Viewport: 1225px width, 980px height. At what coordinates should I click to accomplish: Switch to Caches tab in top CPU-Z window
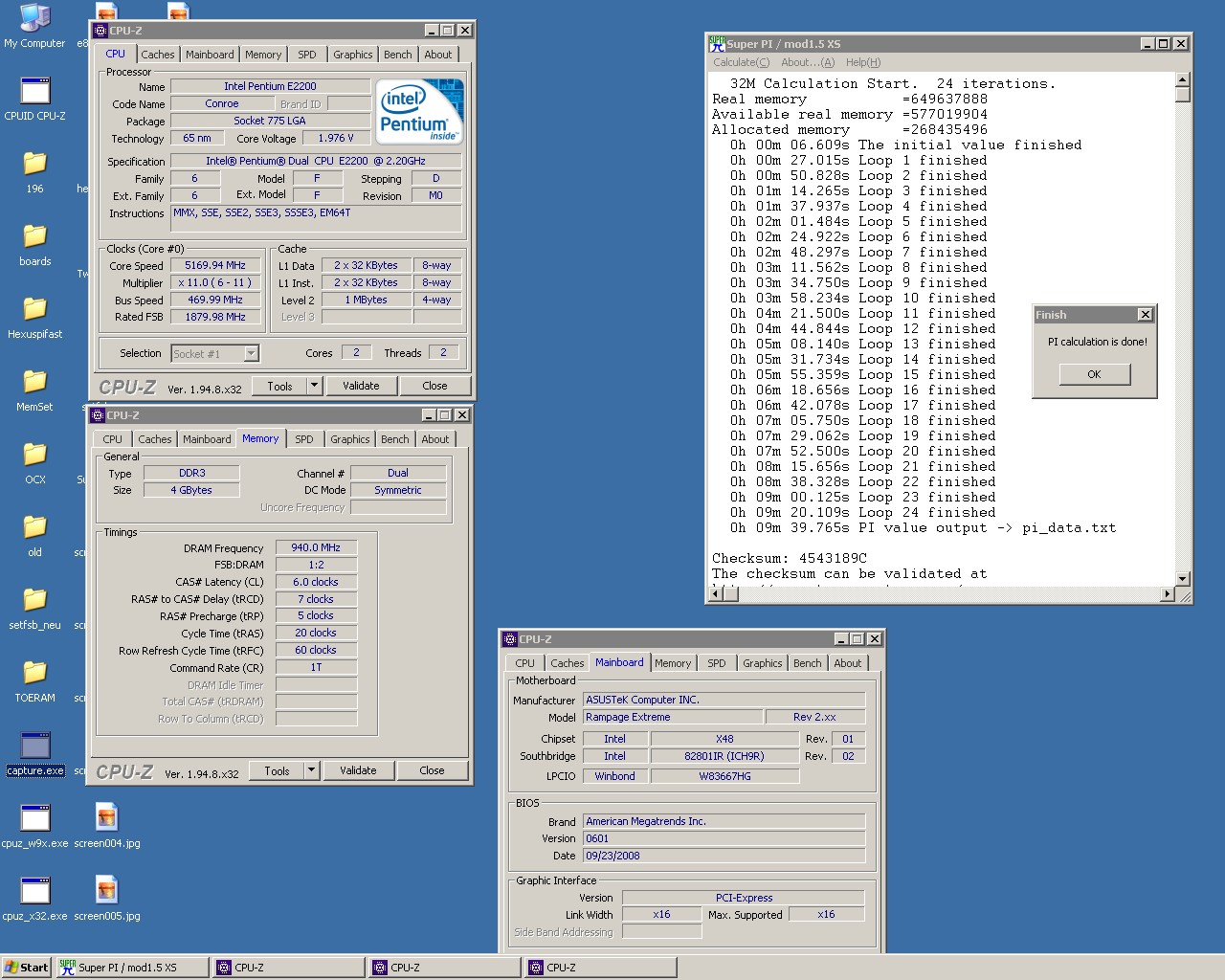tap(158, 55)
